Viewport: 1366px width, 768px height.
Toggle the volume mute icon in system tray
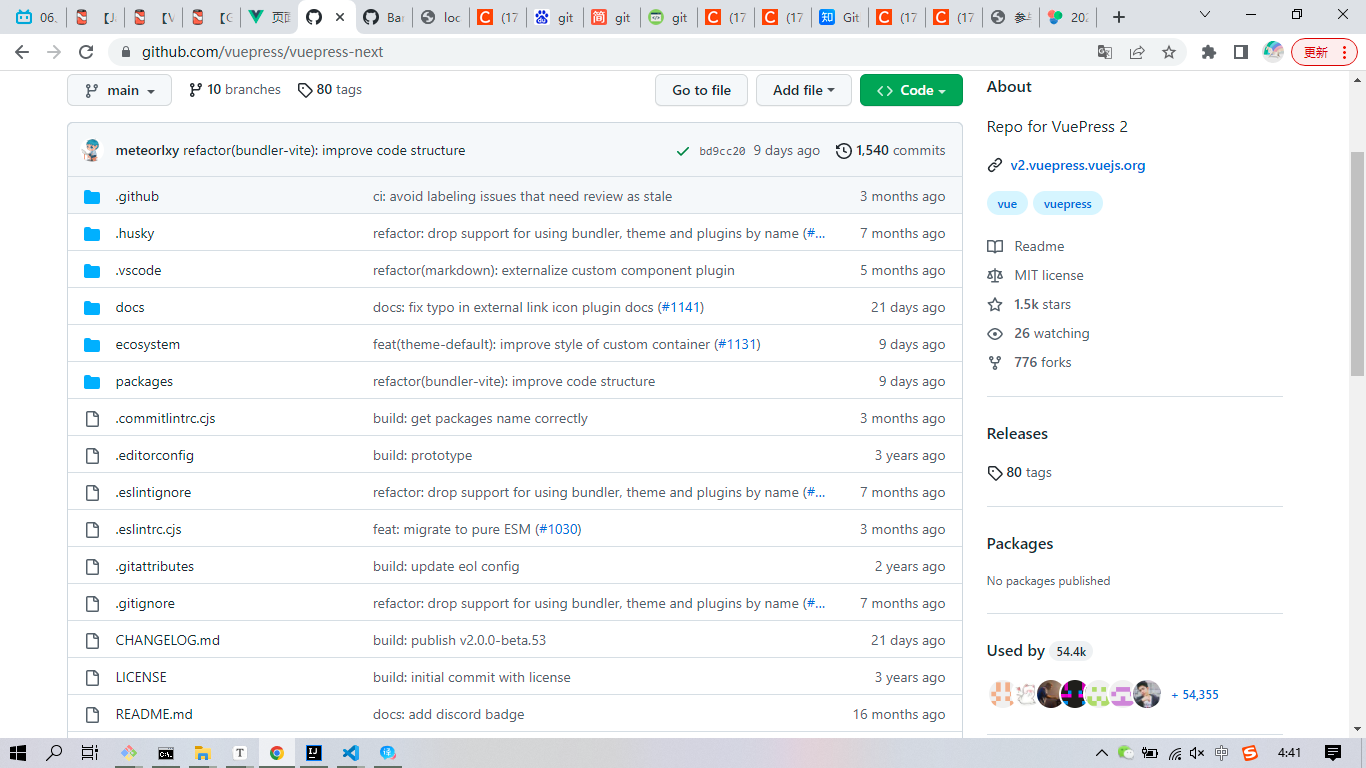click(1197, 753)
